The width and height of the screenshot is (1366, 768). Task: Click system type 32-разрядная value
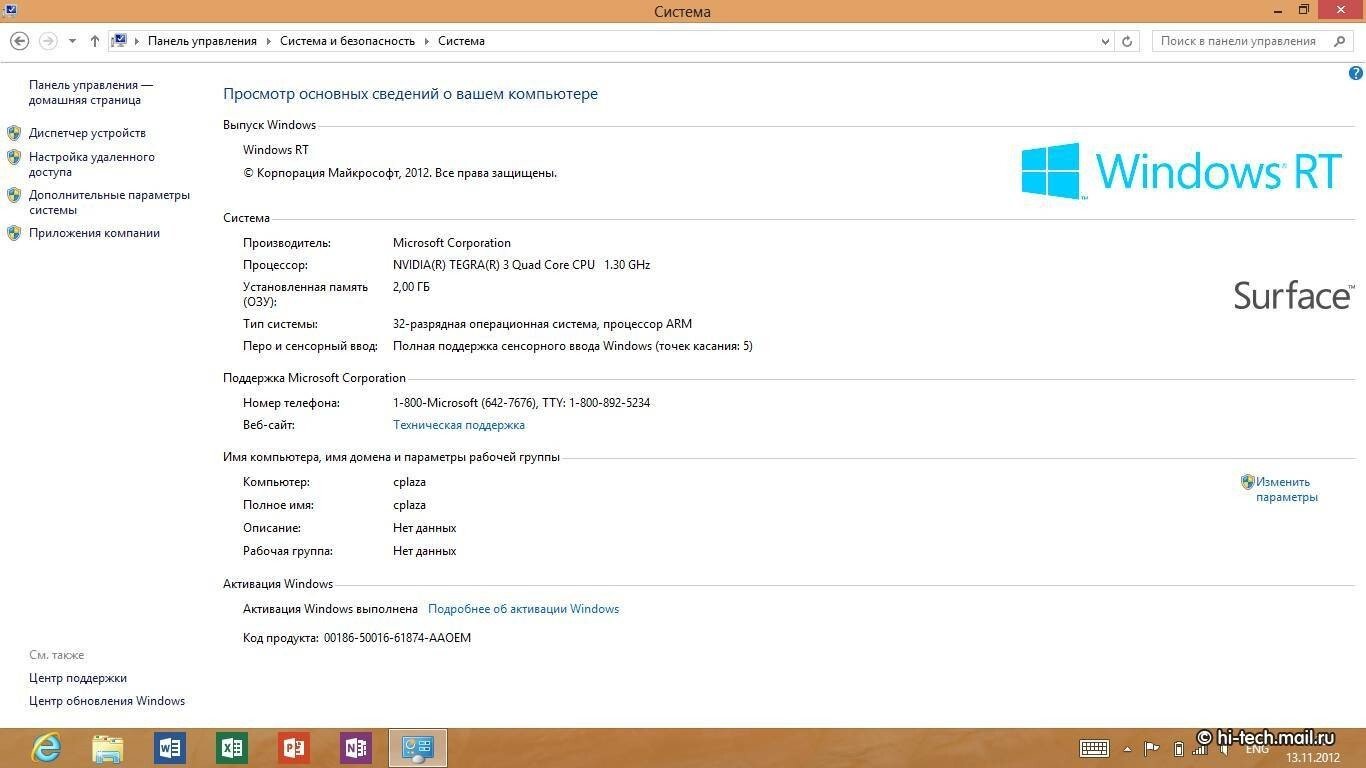542,324
